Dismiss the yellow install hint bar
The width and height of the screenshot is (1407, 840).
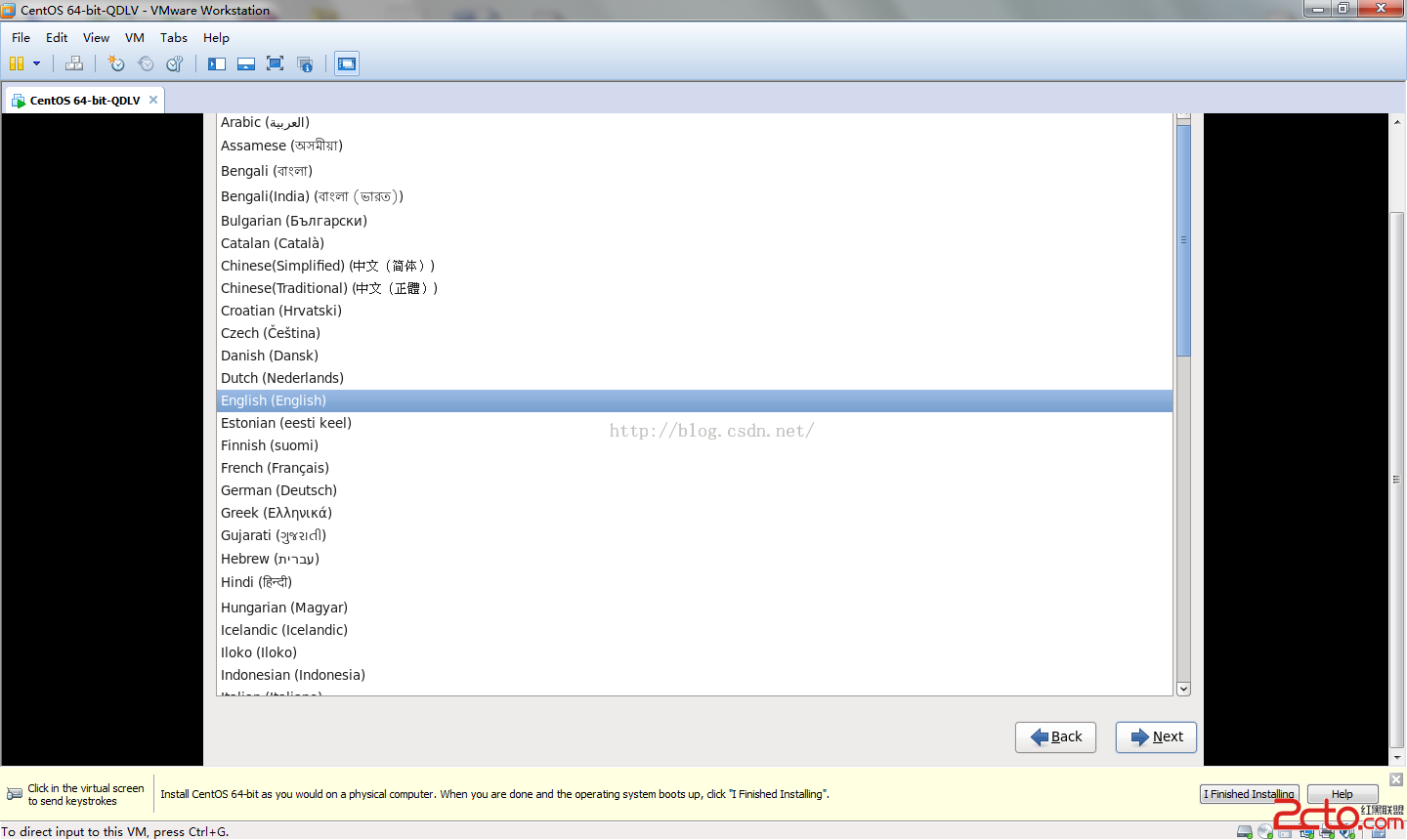[x=1396, y=778]
